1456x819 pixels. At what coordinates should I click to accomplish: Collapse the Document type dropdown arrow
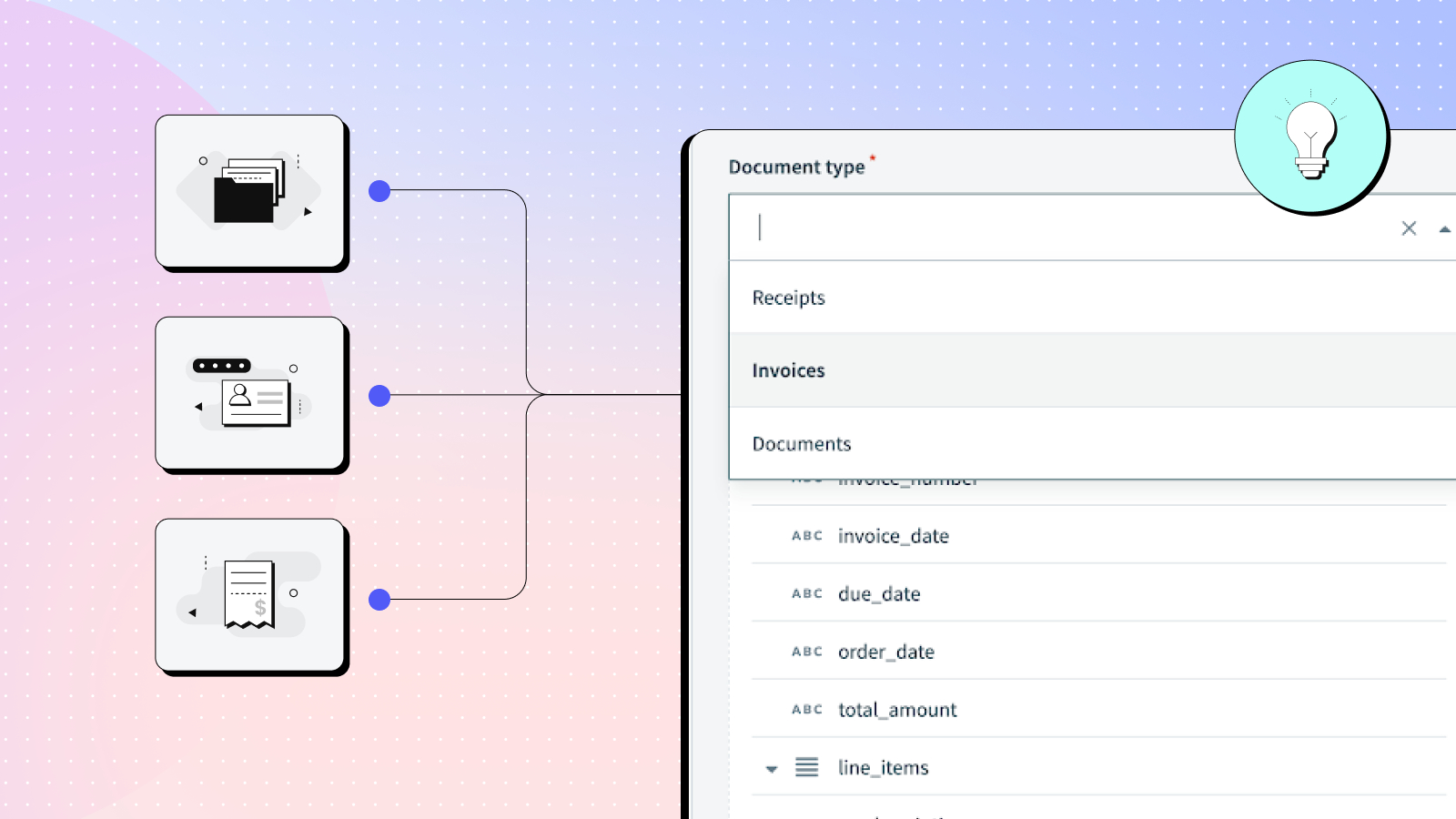tap(1444, 229)
